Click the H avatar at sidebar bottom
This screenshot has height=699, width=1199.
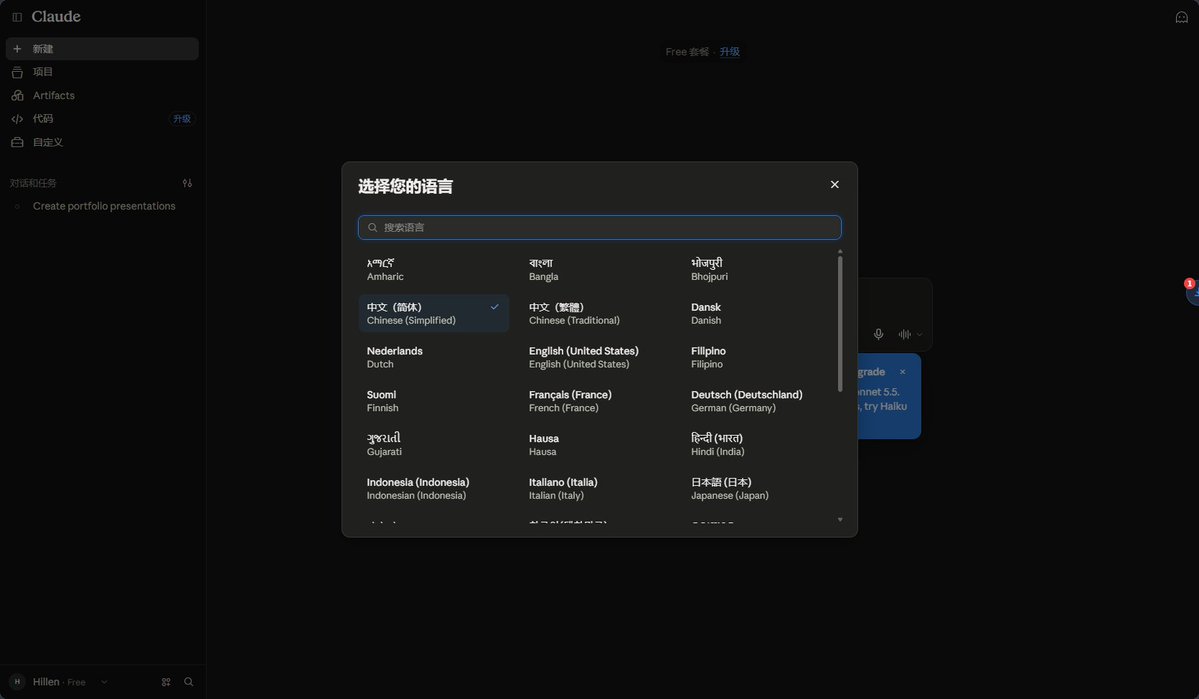[17, 682]
